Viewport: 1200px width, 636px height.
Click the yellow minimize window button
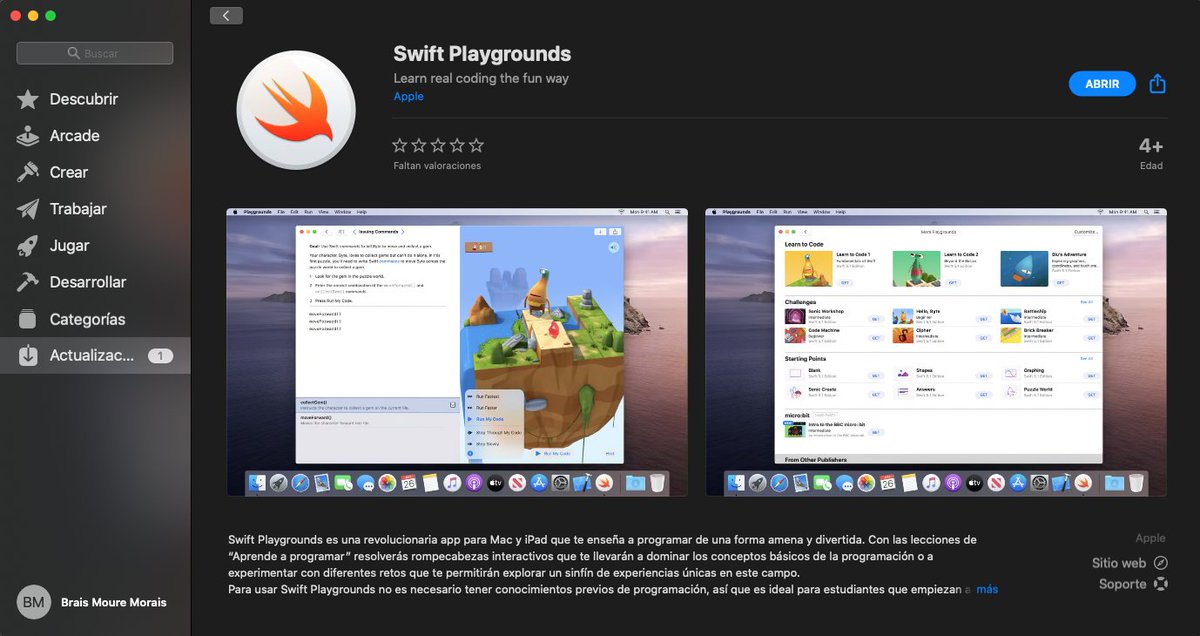tap(33, 16)
